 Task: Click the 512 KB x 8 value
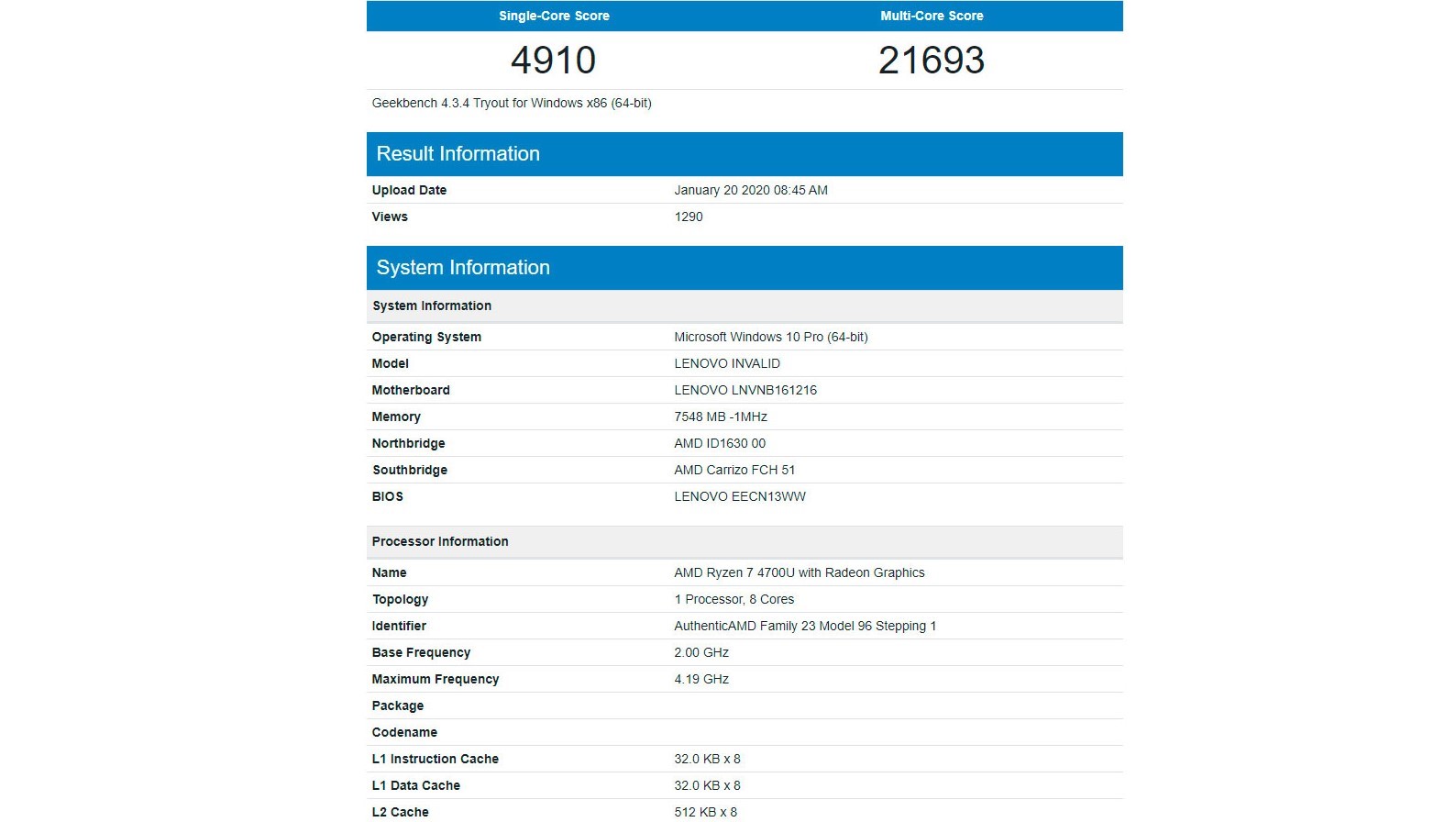pyautogui.click(x=706, y=812)
